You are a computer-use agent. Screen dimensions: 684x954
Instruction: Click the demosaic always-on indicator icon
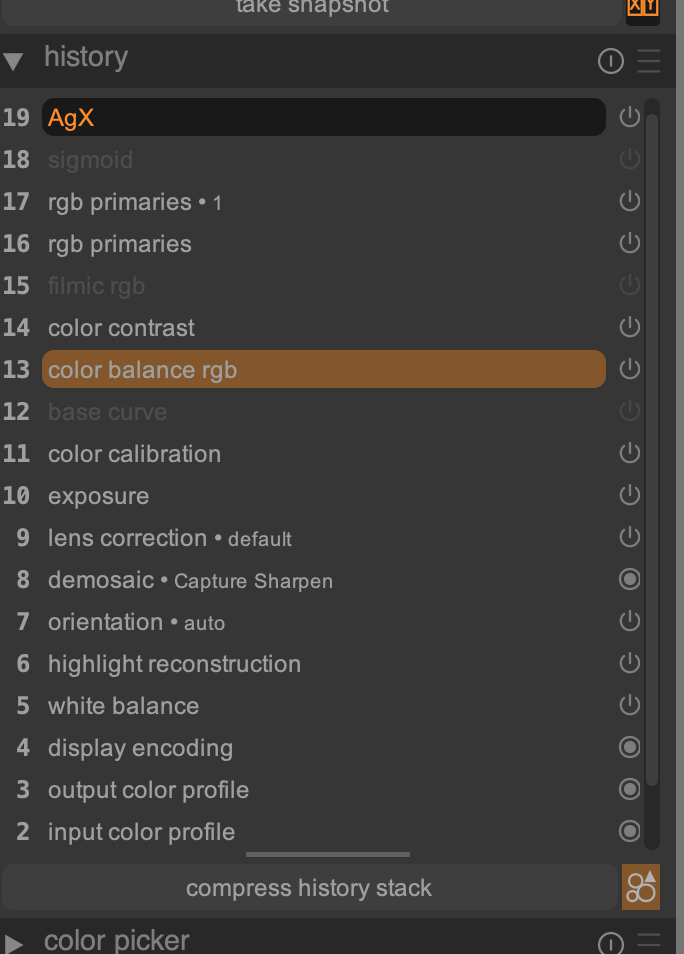click(629, 580)
